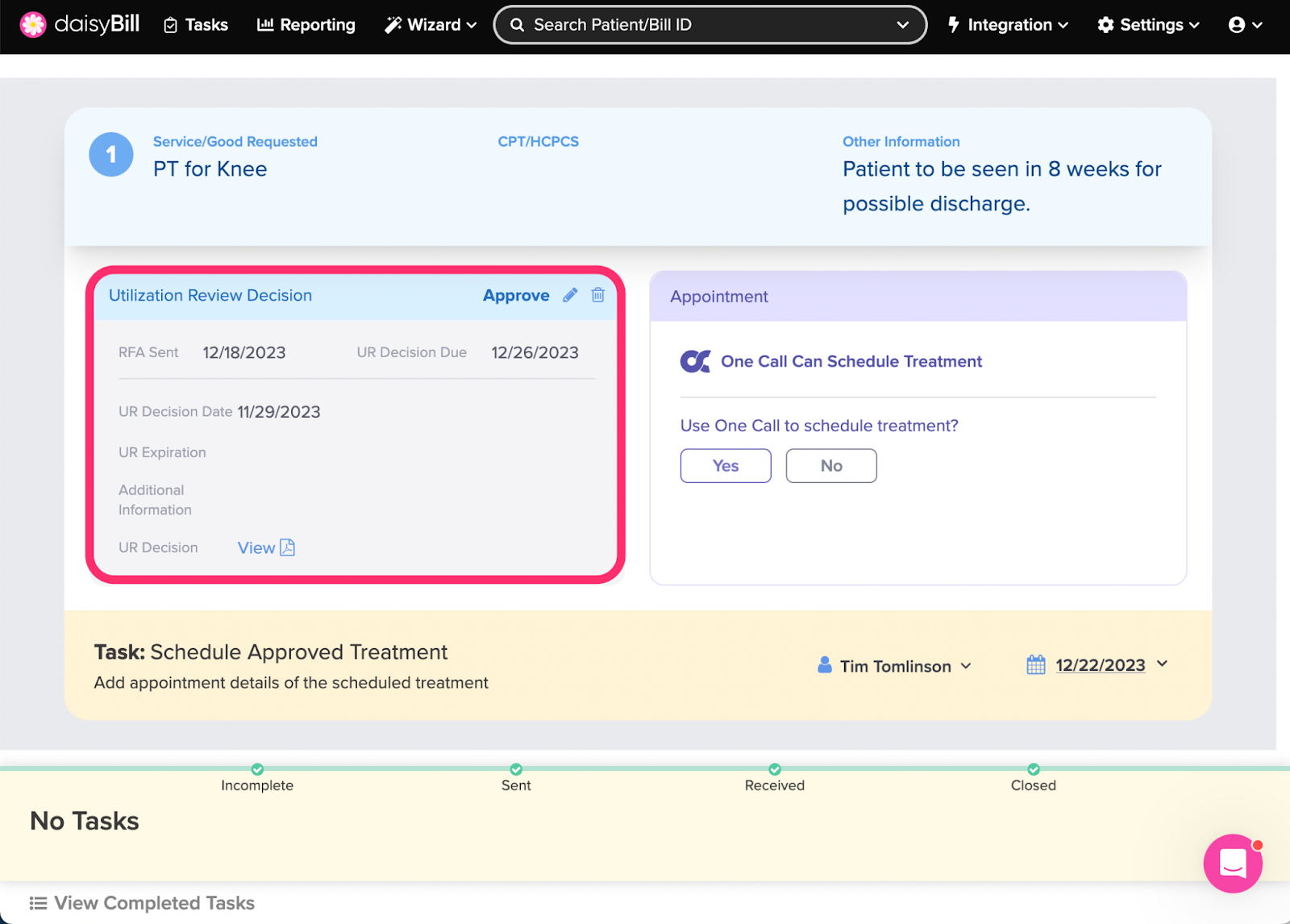This screenshot has width=1290, height=924.
Task: Edit the Utilization Review Decision with pencil icon
Action: point(570,295)
